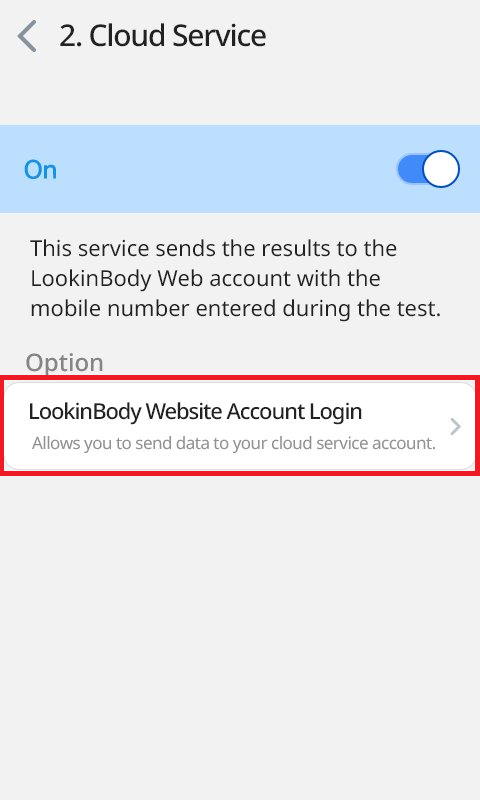Open LookinBody Website Account Login

(240, 426)
